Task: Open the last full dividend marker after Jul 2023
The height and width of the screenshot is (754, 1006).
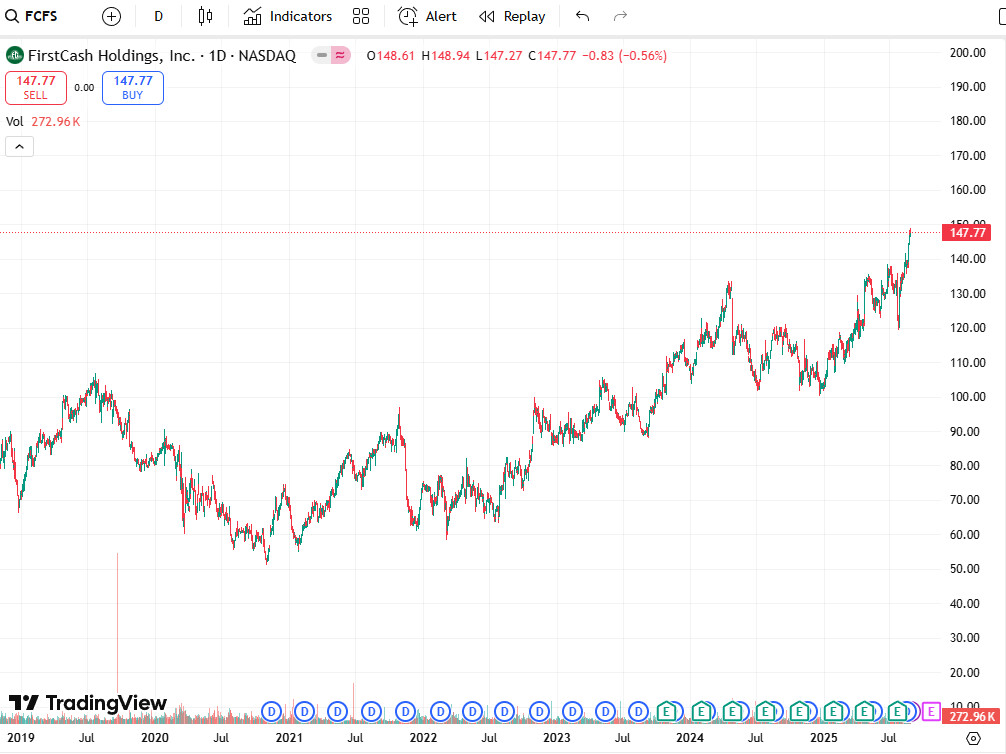Action: pos(639,712)
